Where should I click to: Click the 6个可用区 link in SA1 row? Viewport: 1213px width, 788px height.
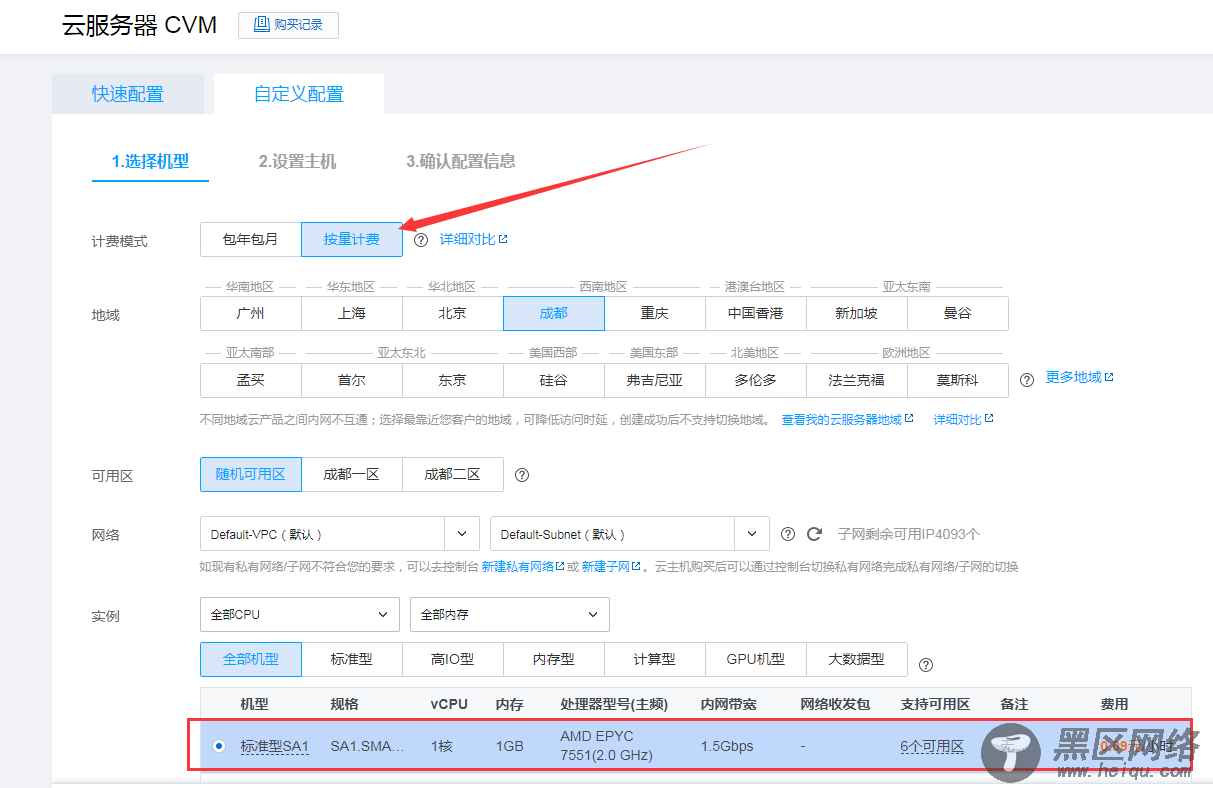(932, 746)
